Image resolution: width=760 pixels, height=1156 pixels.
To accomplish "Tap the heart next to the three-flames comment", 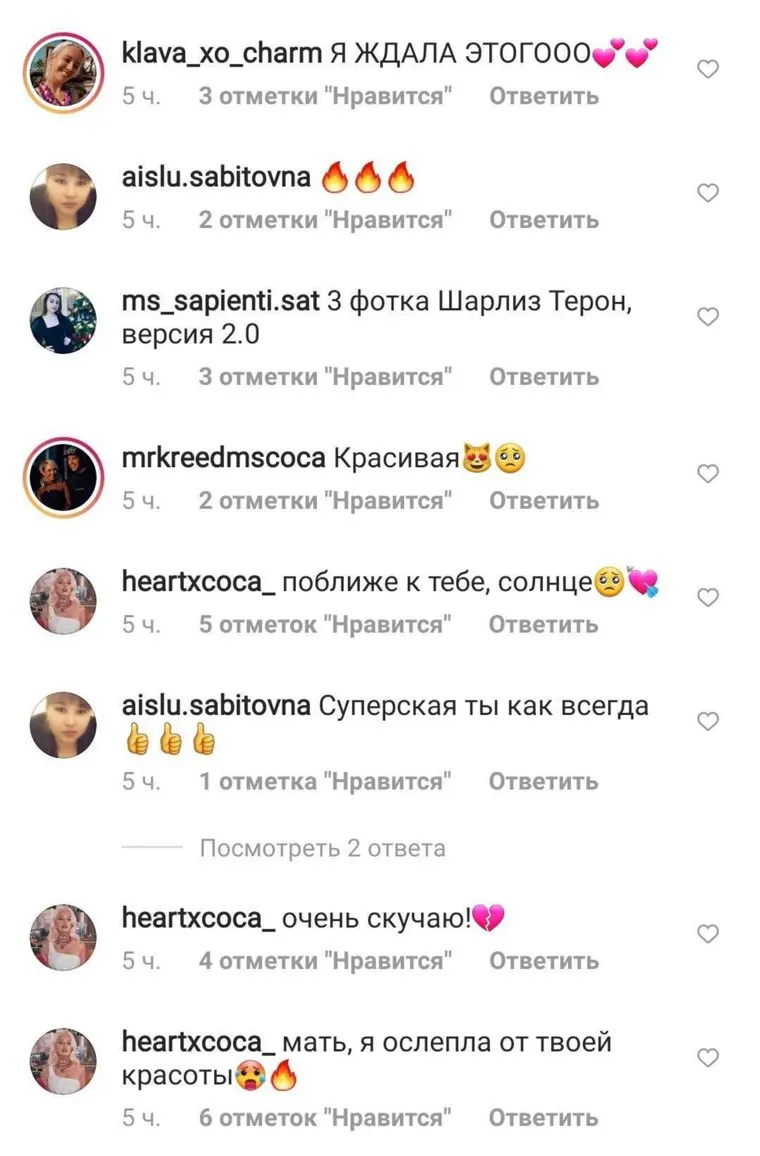I will coord(708,193).
